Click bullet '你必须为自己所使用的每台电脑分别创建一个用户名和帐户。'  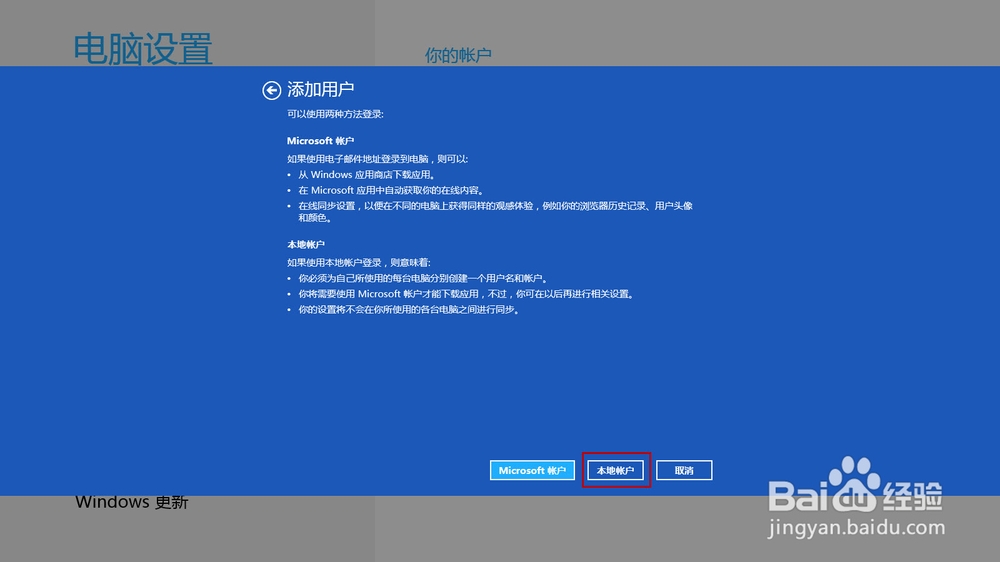click(x=423, y=278)
